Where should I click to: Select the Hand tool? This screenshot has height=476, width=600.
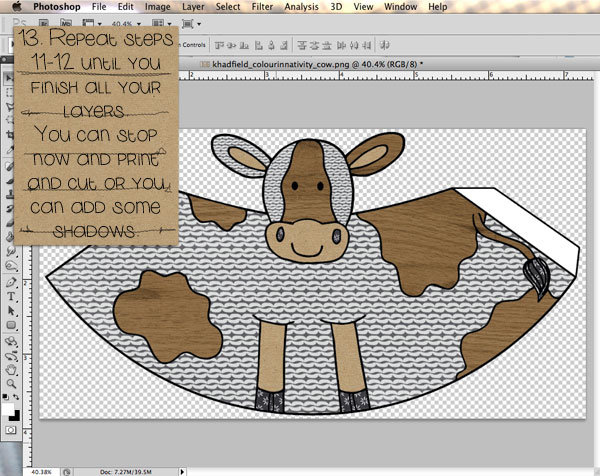11,370
